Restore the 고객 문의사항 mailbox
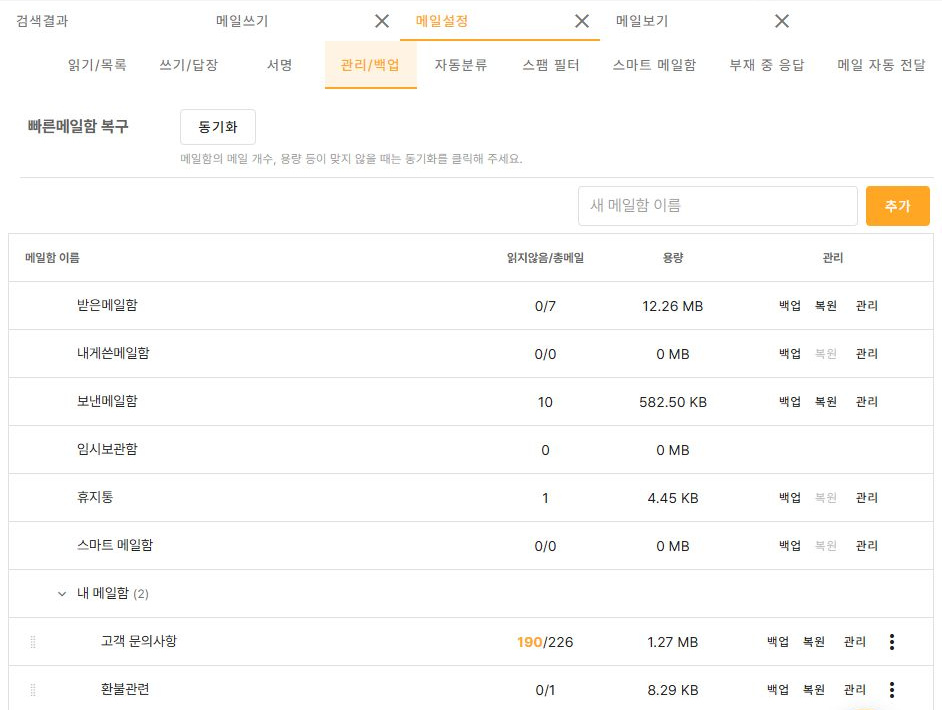Image resolution: width=942 pixels, height=710 pixels. [x=813, y=642]
